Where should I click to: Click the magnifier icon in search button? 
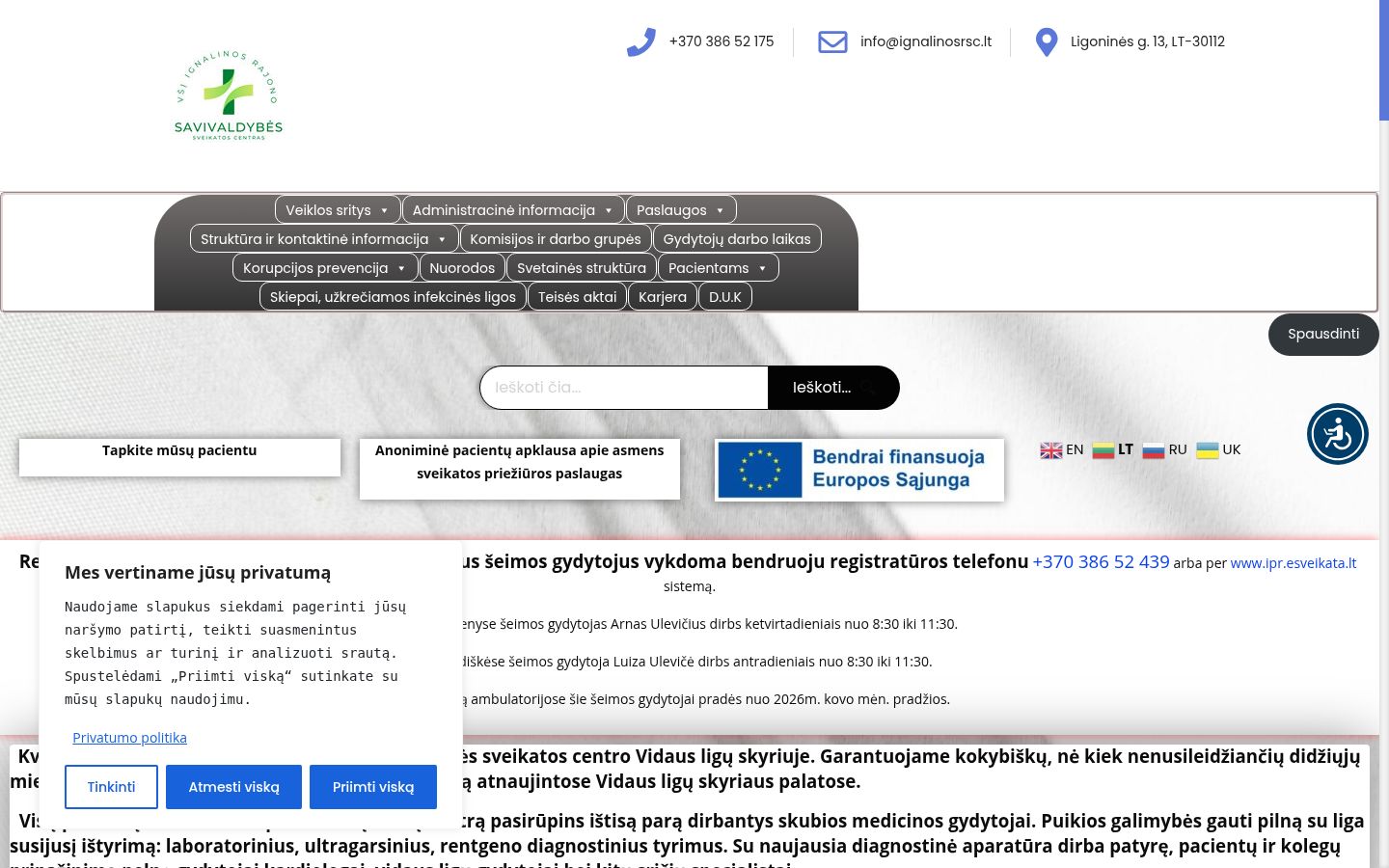[x=868, y=388]
